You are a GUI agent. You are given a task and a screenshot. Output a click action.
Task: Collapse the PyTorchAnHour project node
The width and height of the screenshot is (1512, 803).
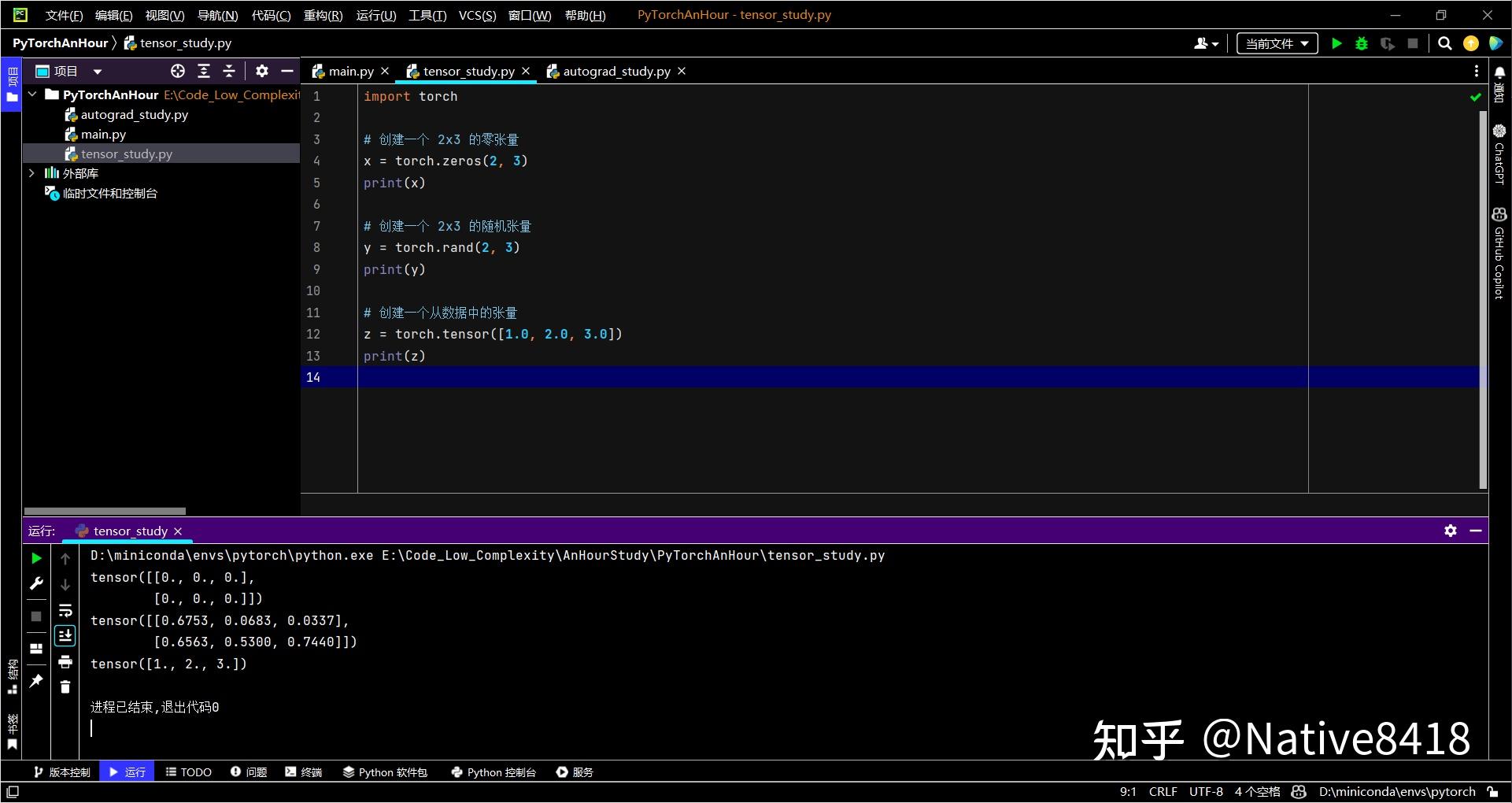(32, 94)
